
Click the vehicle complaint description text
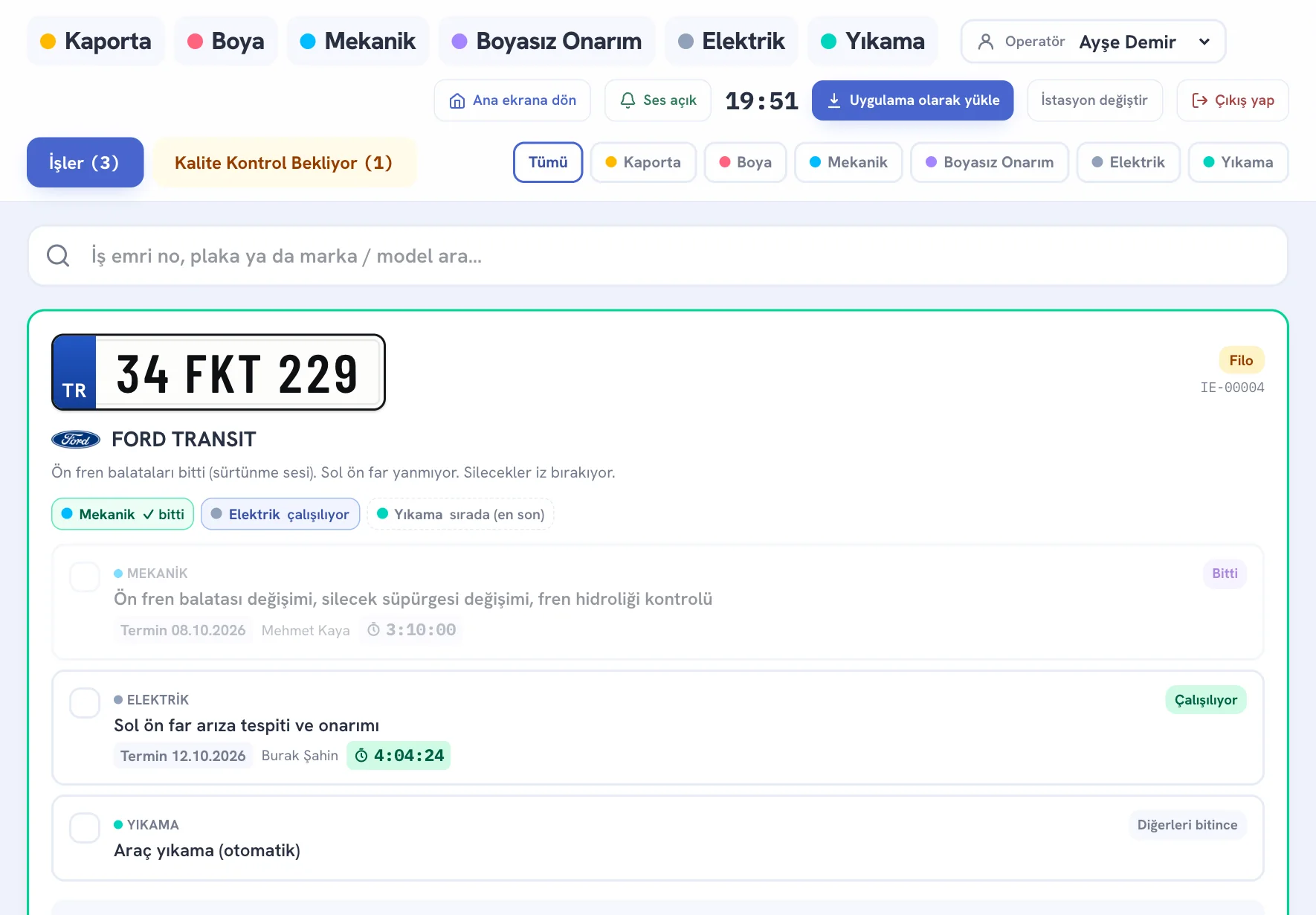point(333,472)
